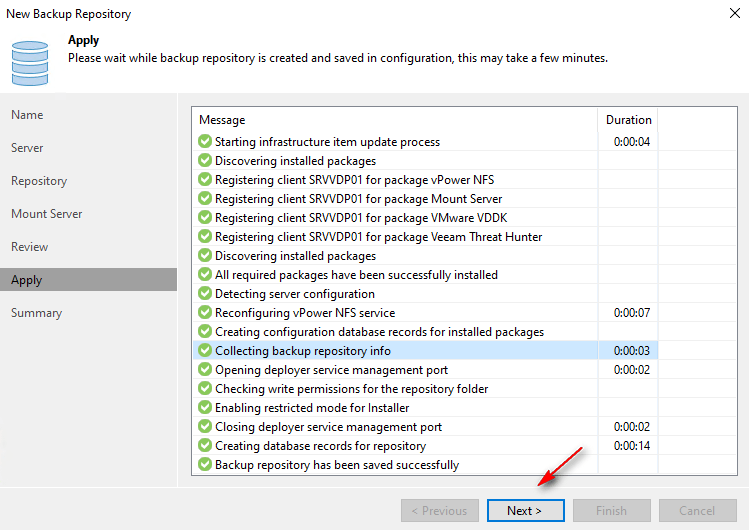Click green check beside Veeam Threat Hunter row
Viewport: 749px width, 530px height.
[x=205, y=237]
